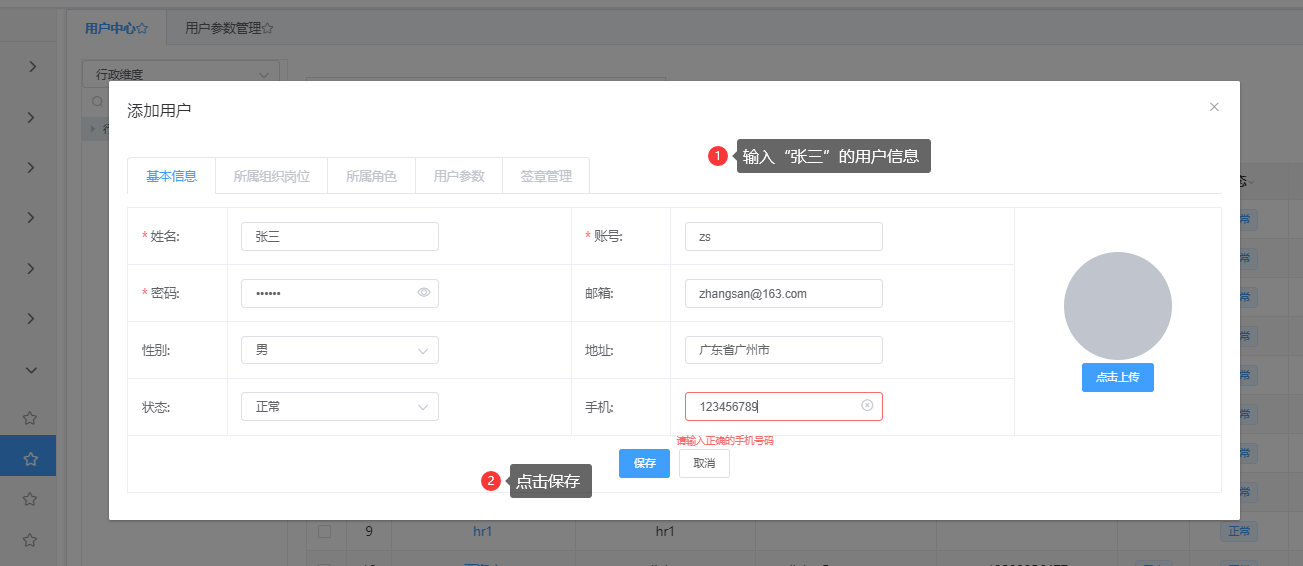Toggle password visibility eye icon
Viewport: 1303px width, 566px height.
click(x=424, y=293)
